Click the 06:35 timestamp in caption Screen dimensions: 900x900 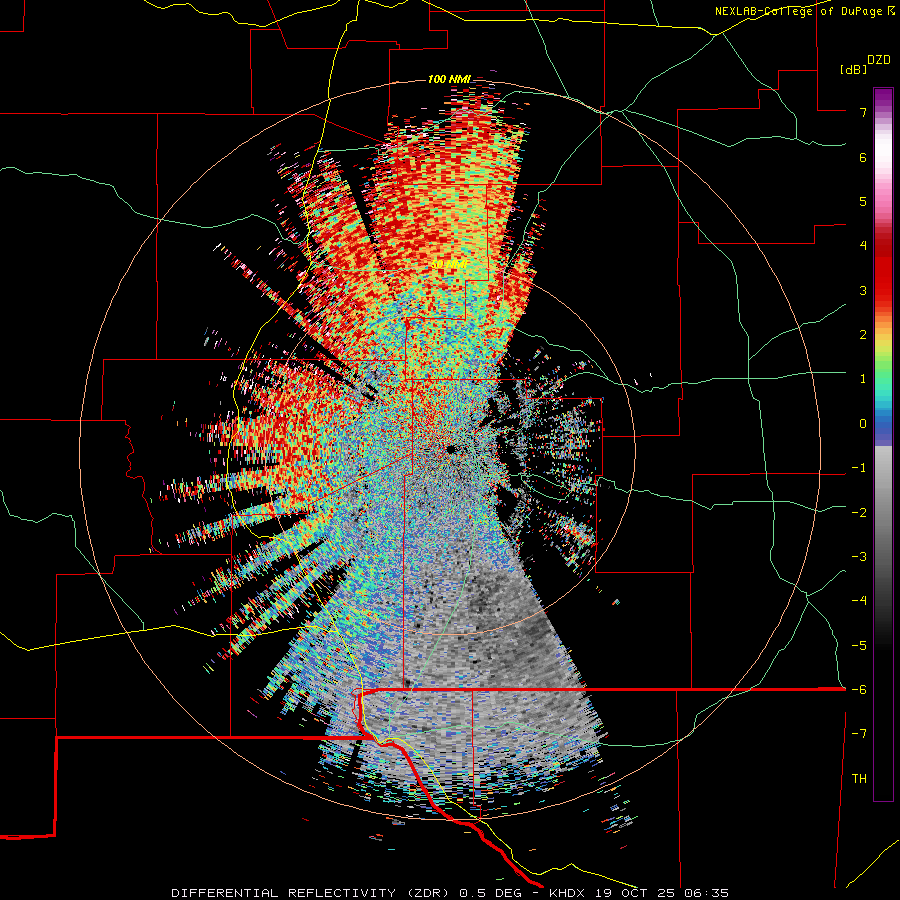[x=708, y=893]
